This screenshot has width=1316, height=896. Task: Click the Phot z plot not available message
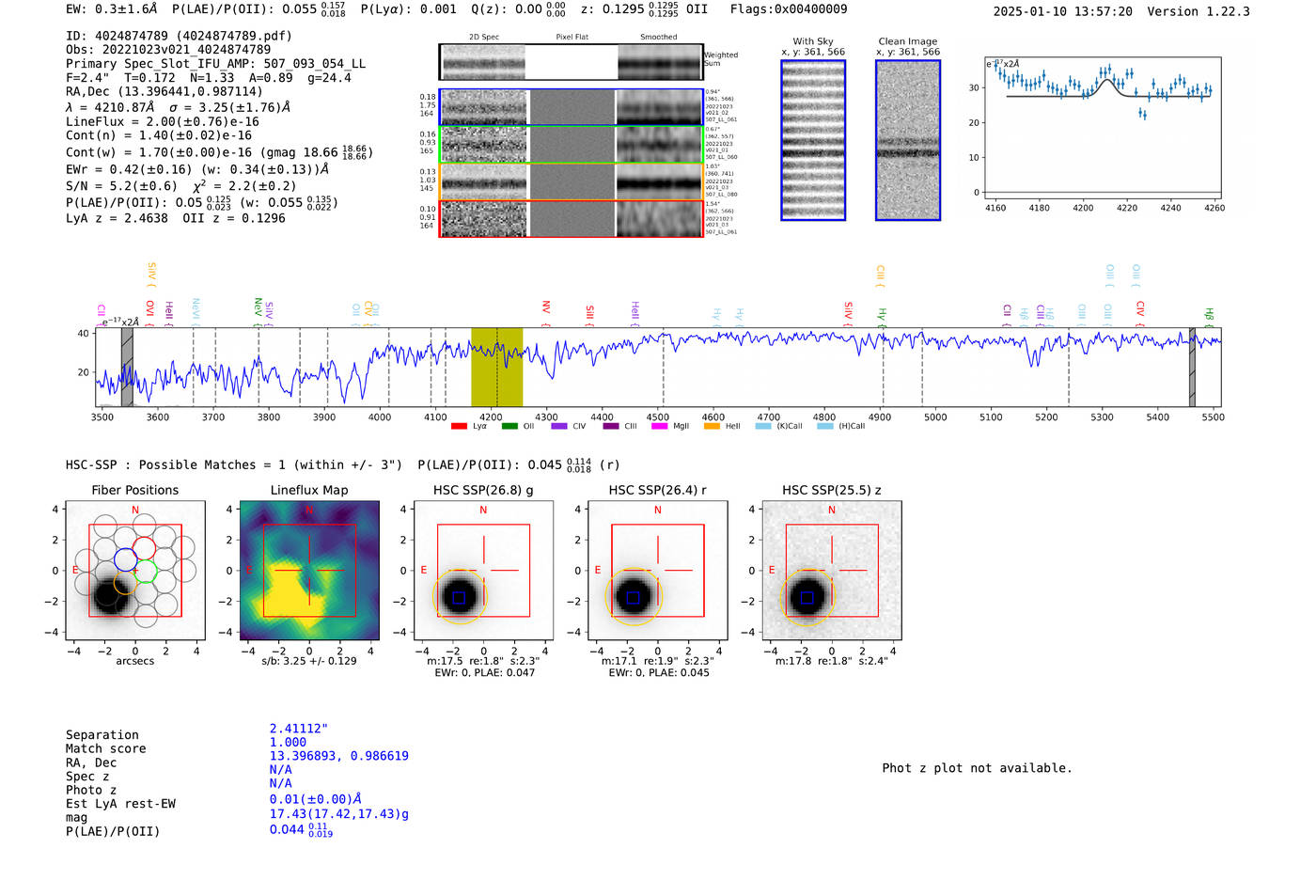[x=977, y=768]
